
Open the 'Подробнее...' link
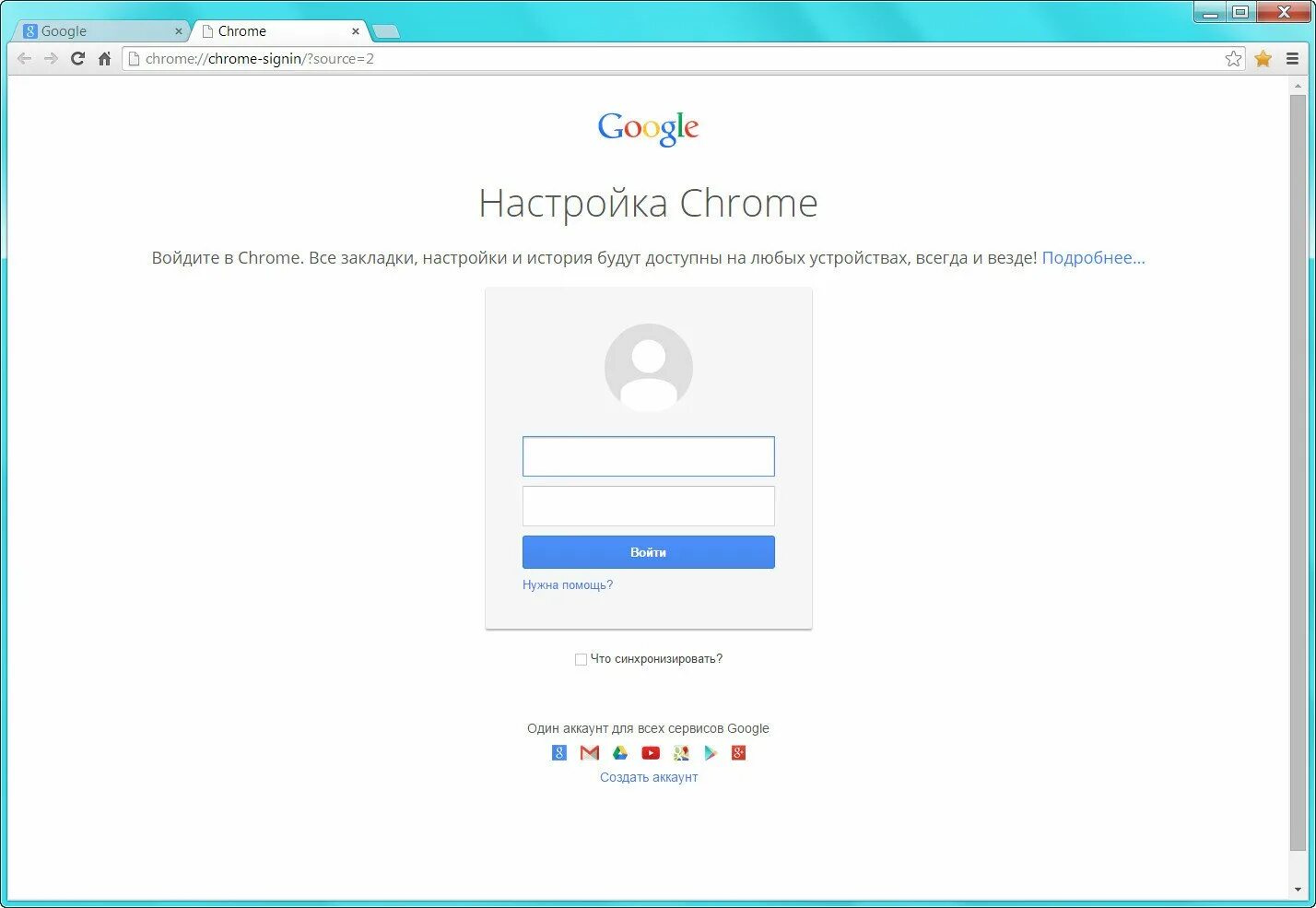[1094, 258]
